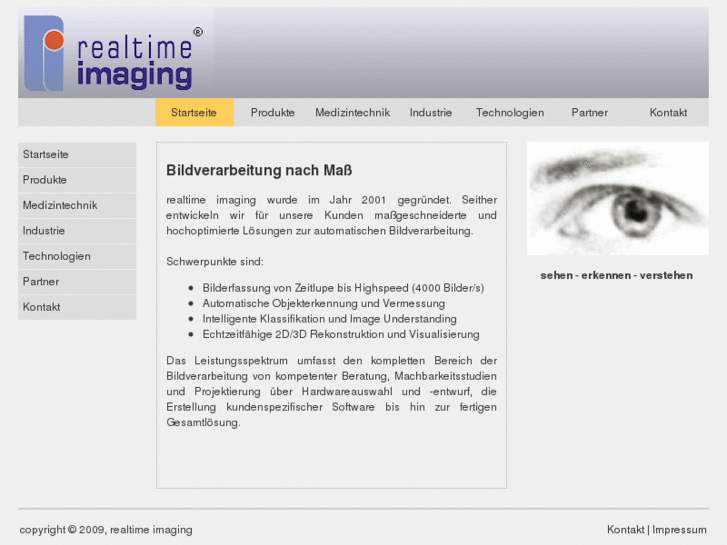Click the text Schwerpunkte sind:
This screenshot has width=727, height=545.
click(215, 262)
